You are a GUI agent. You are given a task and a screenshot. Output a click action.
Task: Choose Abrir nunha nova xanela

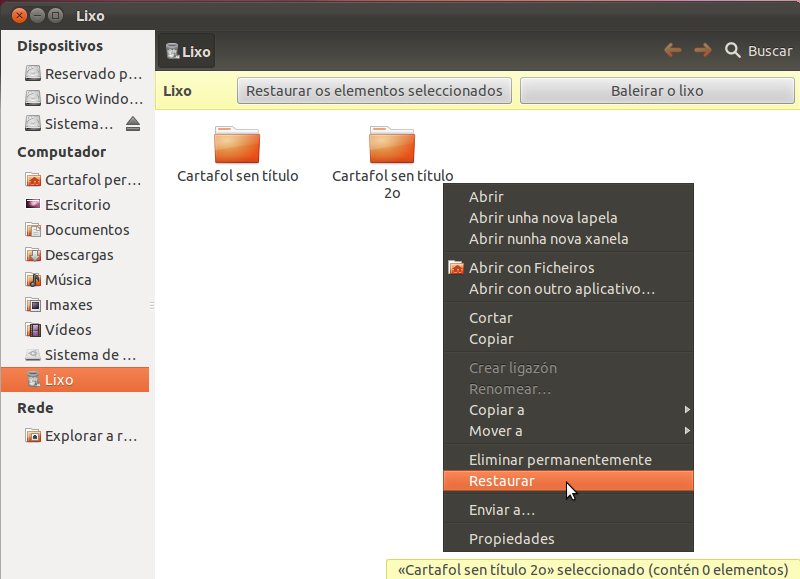(568, 239)
